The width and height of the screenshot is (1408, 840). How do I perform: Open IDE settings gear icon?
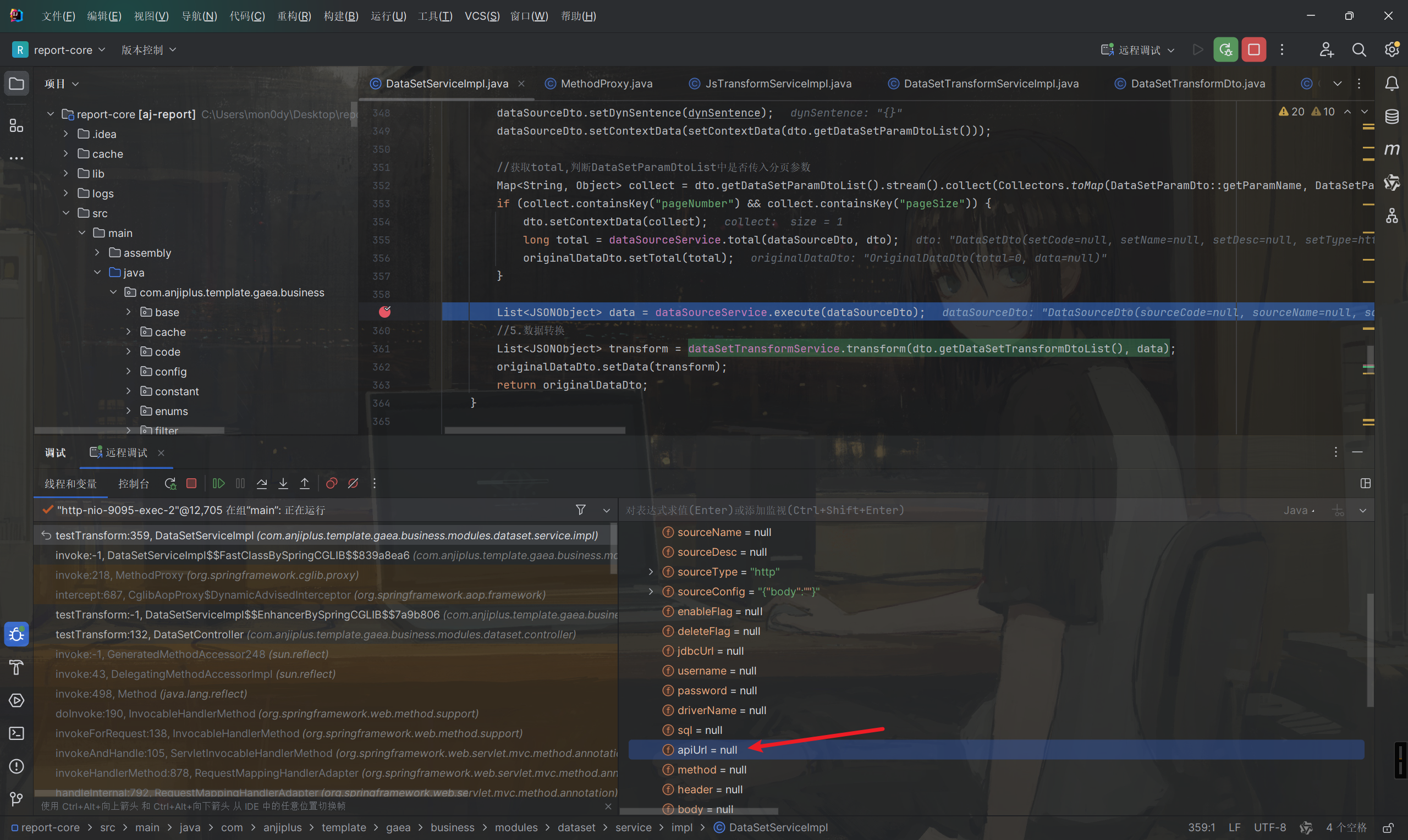(x=1391, y=50)
